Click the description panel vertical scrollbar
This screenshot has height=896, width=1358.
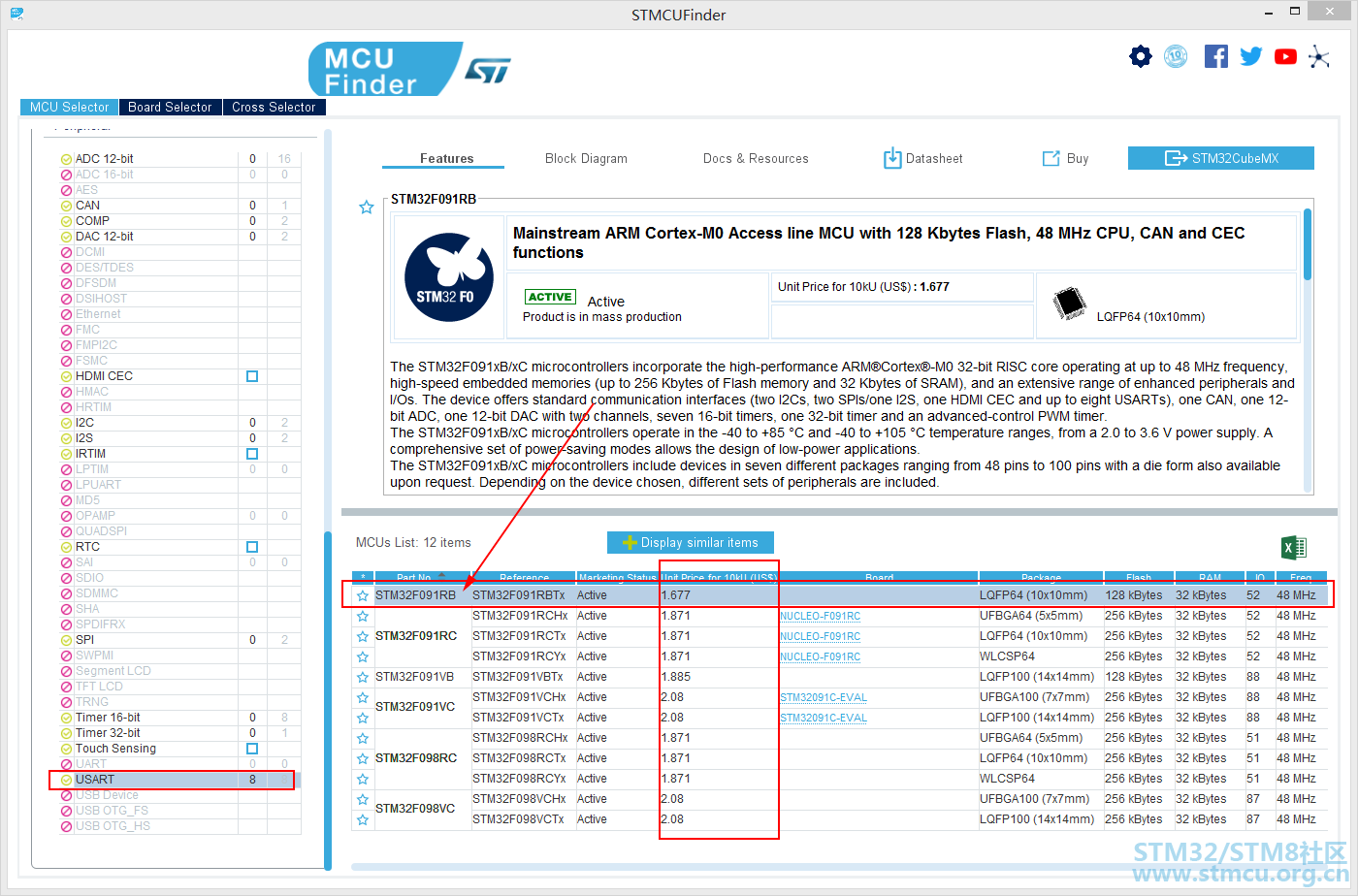click(1308, 244)
